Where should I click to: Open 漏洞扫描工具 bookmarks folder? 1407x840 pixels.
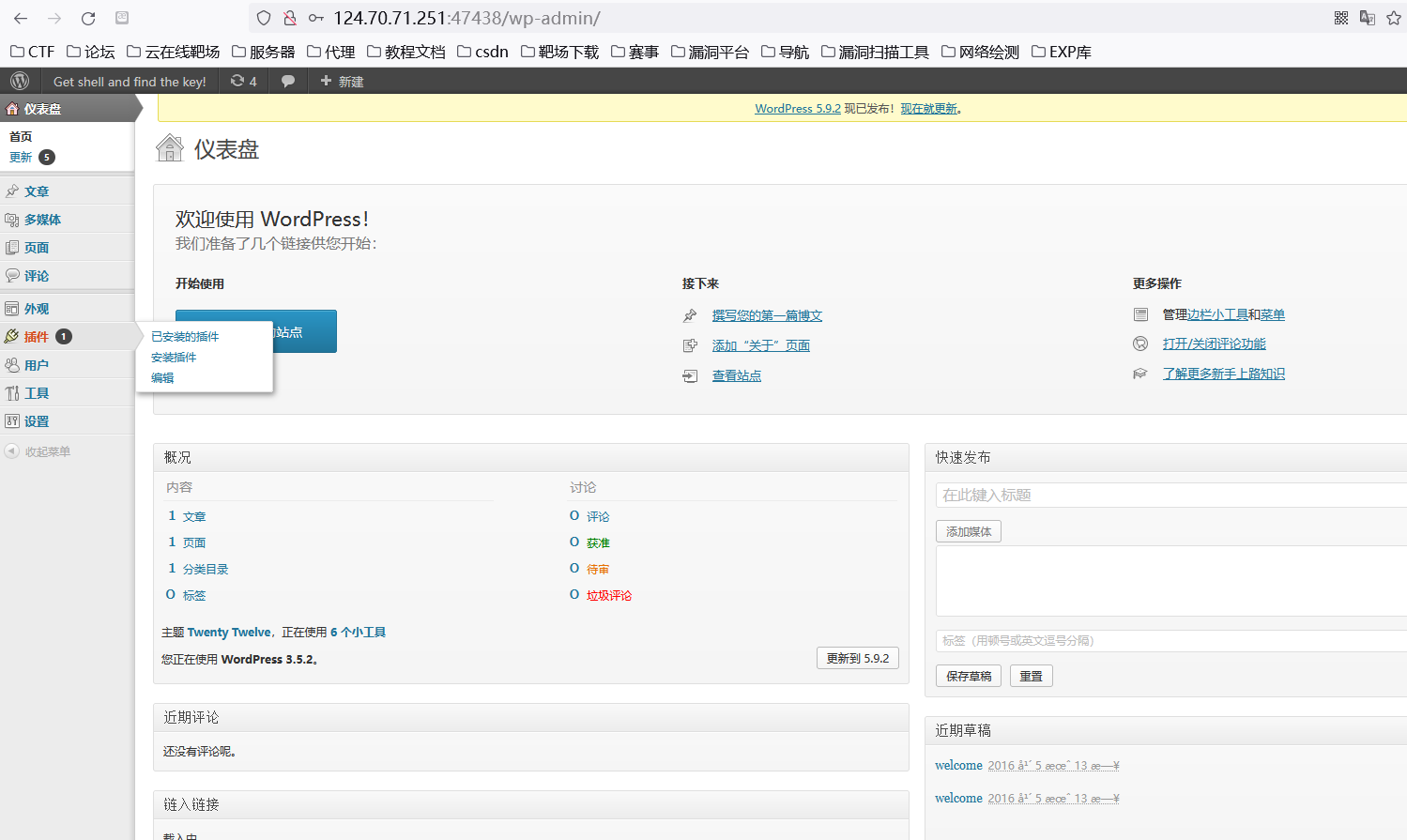click(875, 52)
